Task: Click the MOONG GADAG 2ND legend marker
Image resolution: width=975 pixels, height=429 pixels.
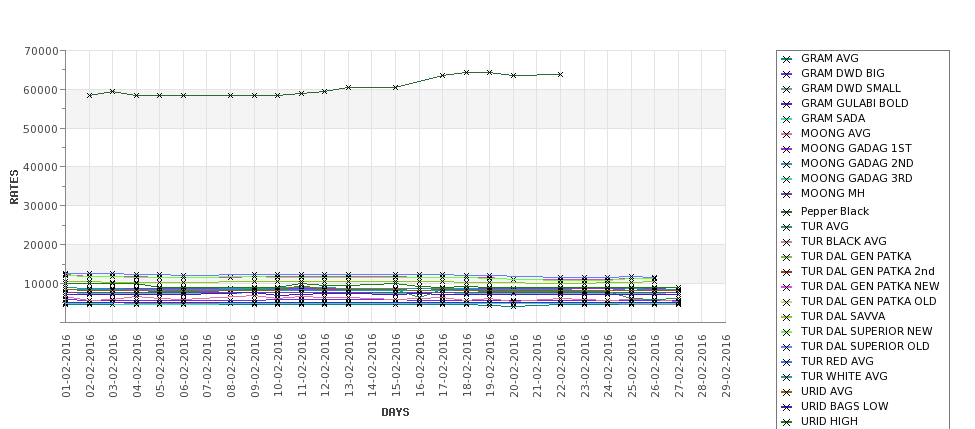Action: click(x=787, y=164)
